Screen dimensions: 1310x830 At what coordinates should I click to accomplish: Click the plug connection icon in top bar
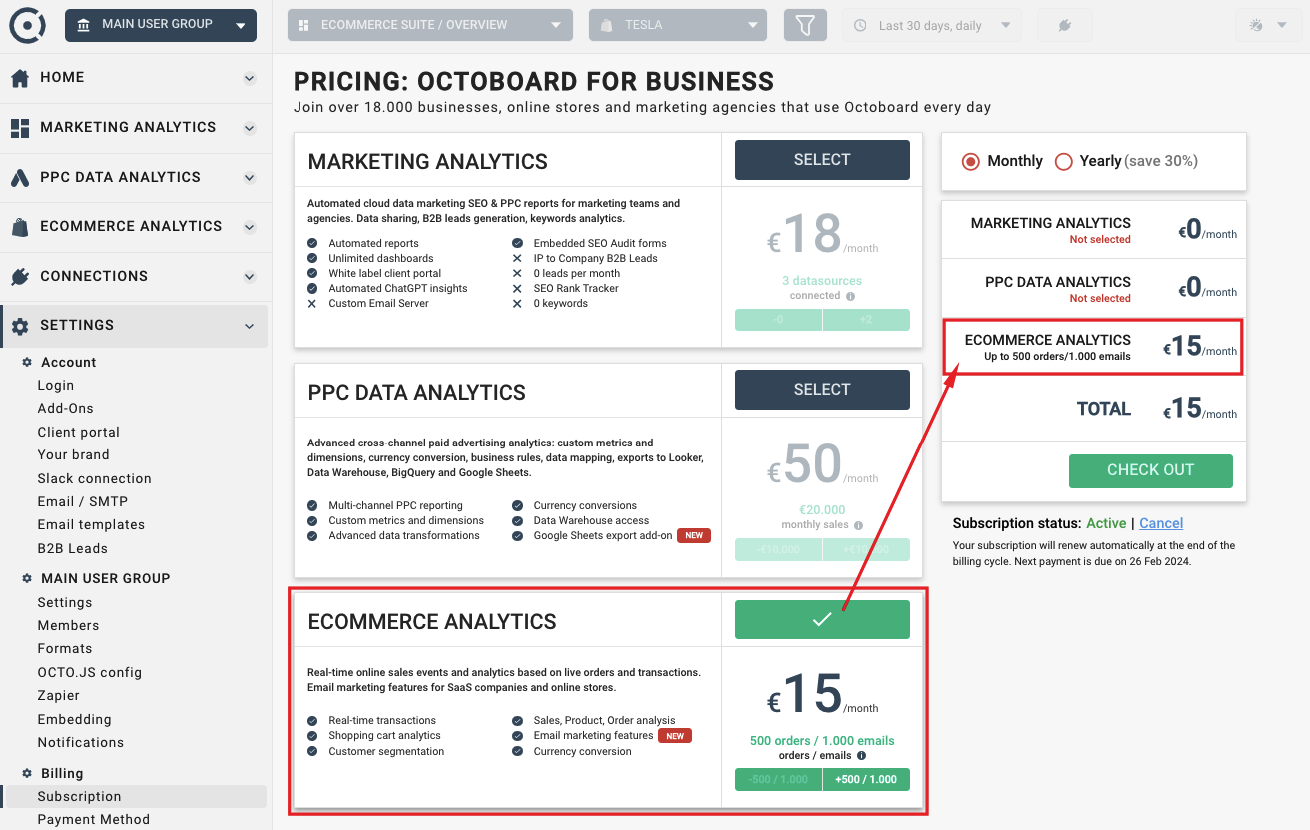[1064, 26]
